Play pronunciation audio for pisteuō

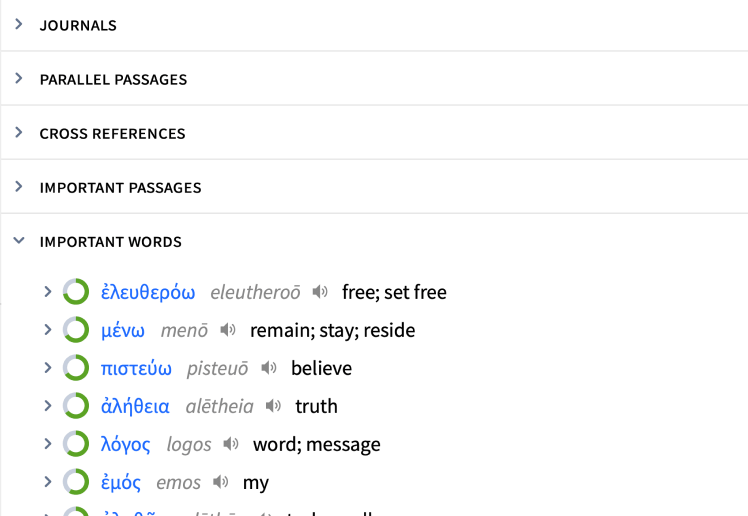(269, 368)
